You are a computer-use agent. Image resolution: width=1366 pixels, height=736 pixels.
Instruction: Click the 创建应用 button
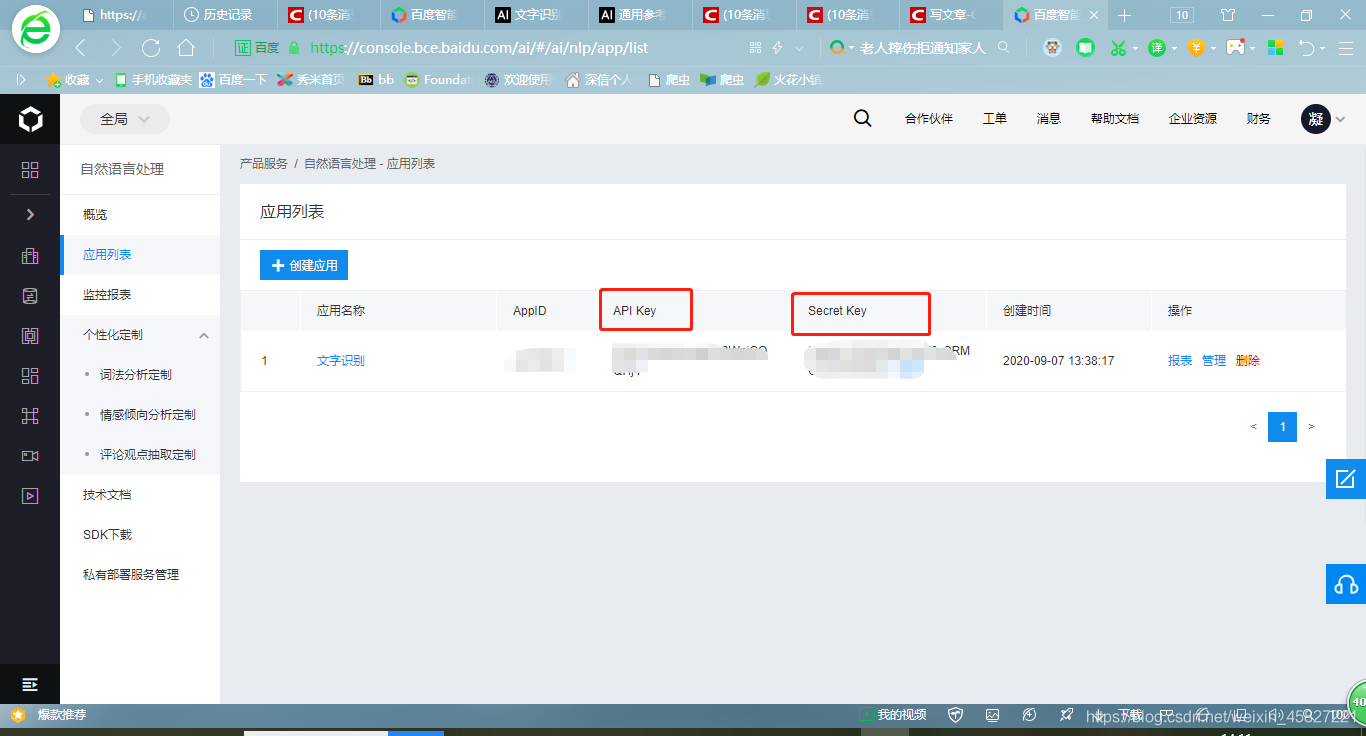[x=304, y=266]
